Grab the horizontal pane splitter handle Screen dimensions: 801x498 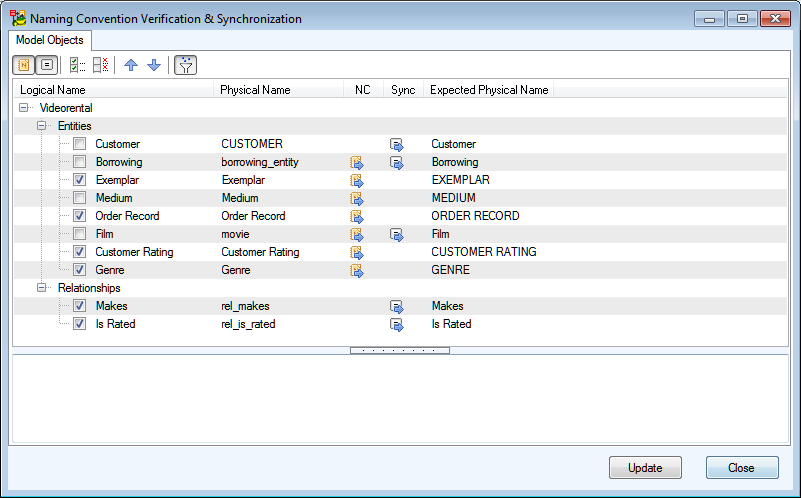point(400,350)
